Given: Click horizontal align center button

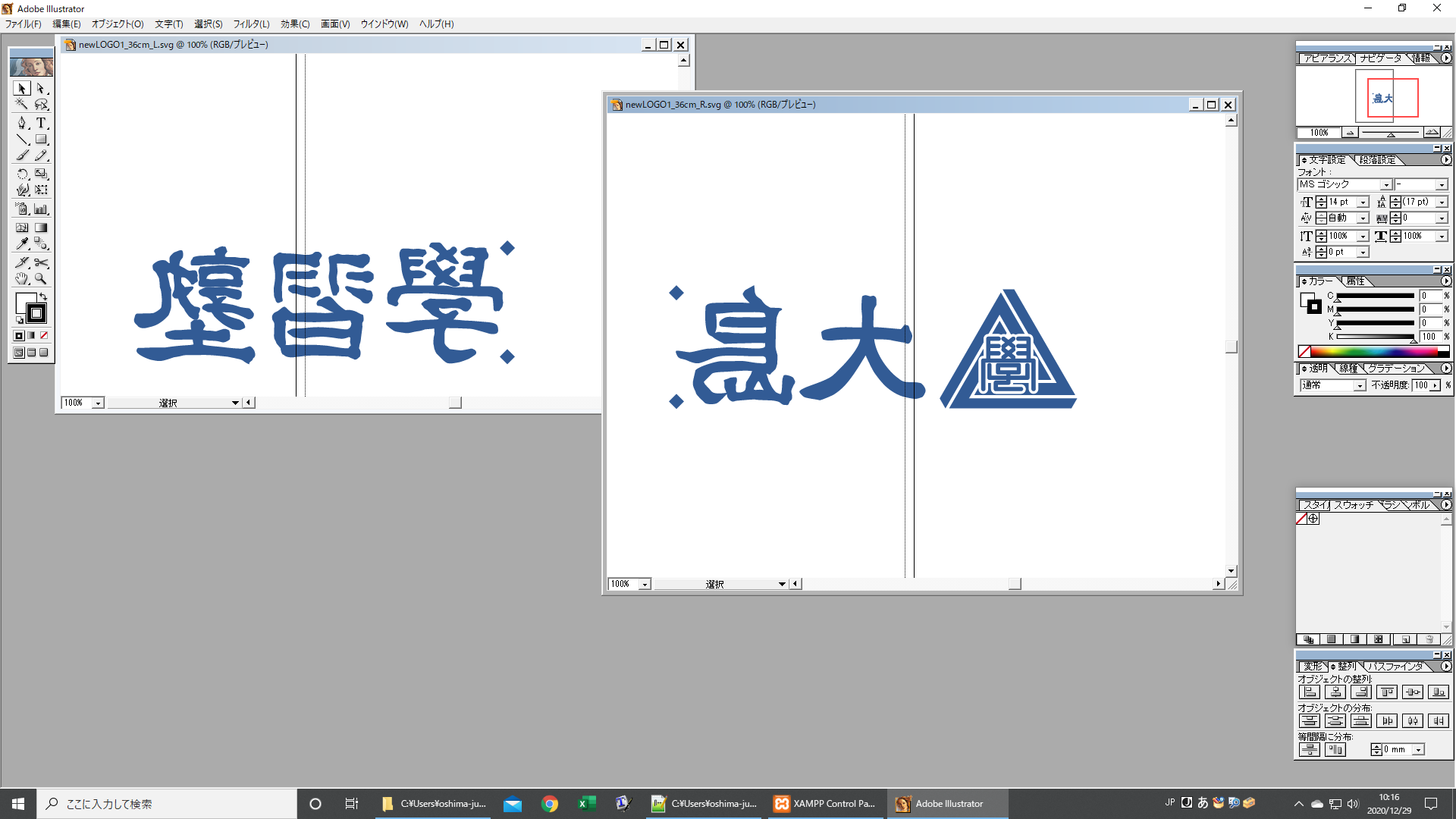Looking at the screenshot, I should click(x=1335, y=692).
